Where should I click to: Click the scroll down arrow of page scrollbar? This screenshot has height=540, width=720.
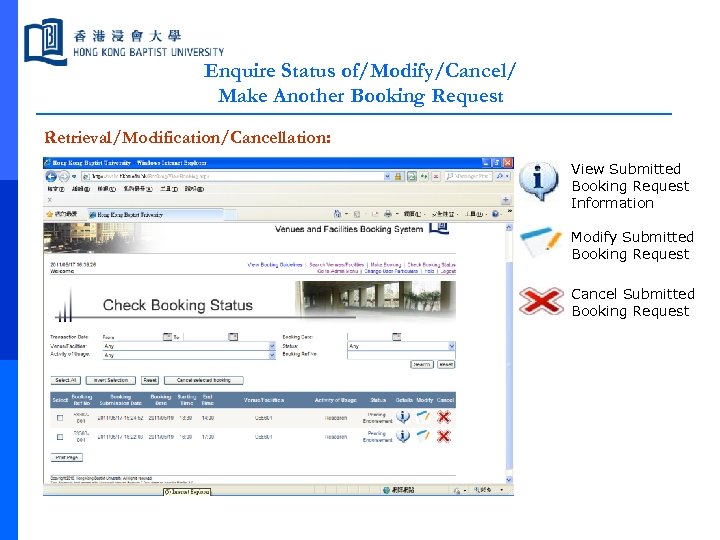pyautogui.click(x=508, y=480)
